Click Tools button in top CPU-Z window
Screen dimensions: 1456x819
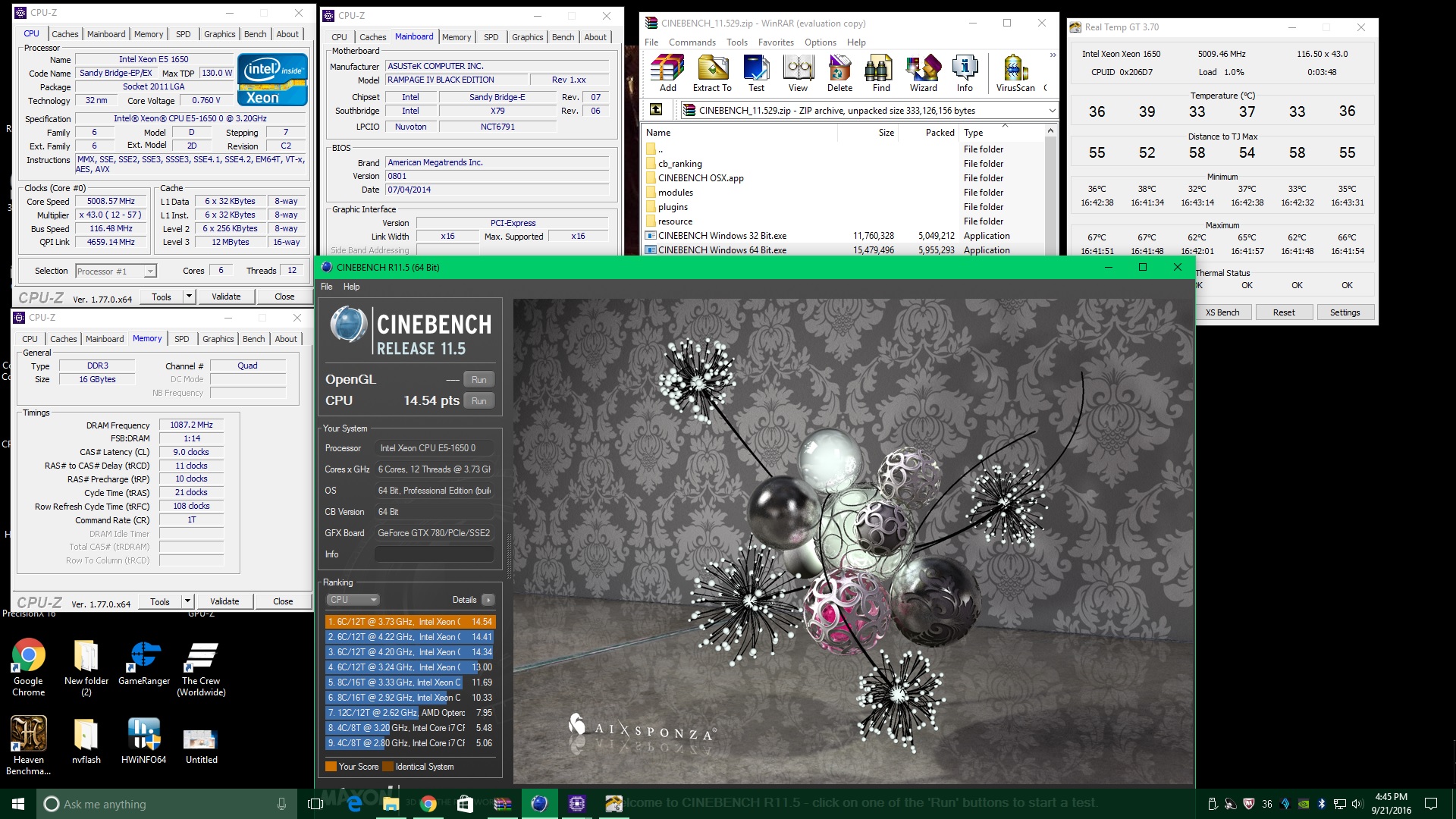click(162, 297)
